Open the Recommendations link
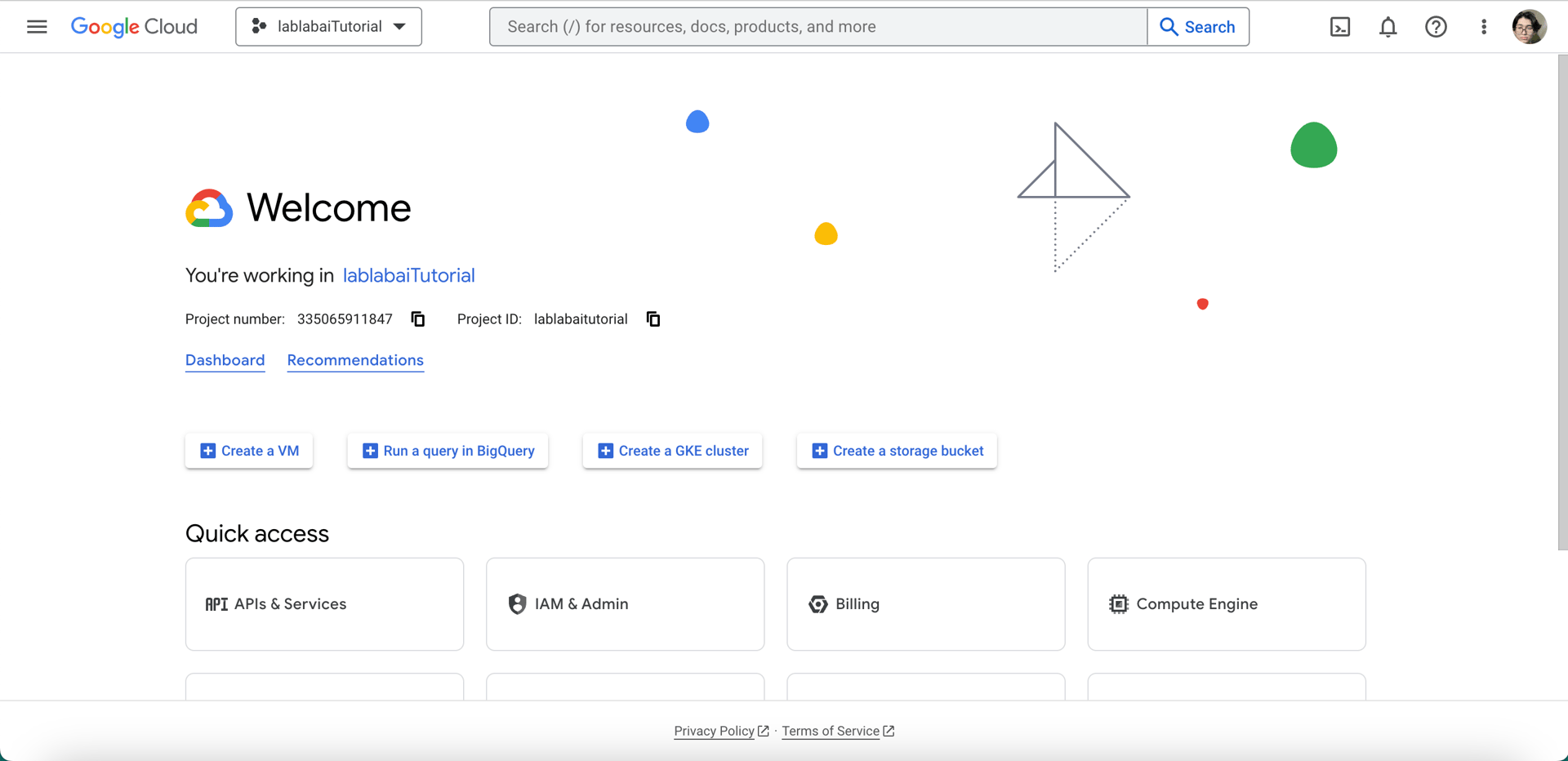 coord(355,360)
